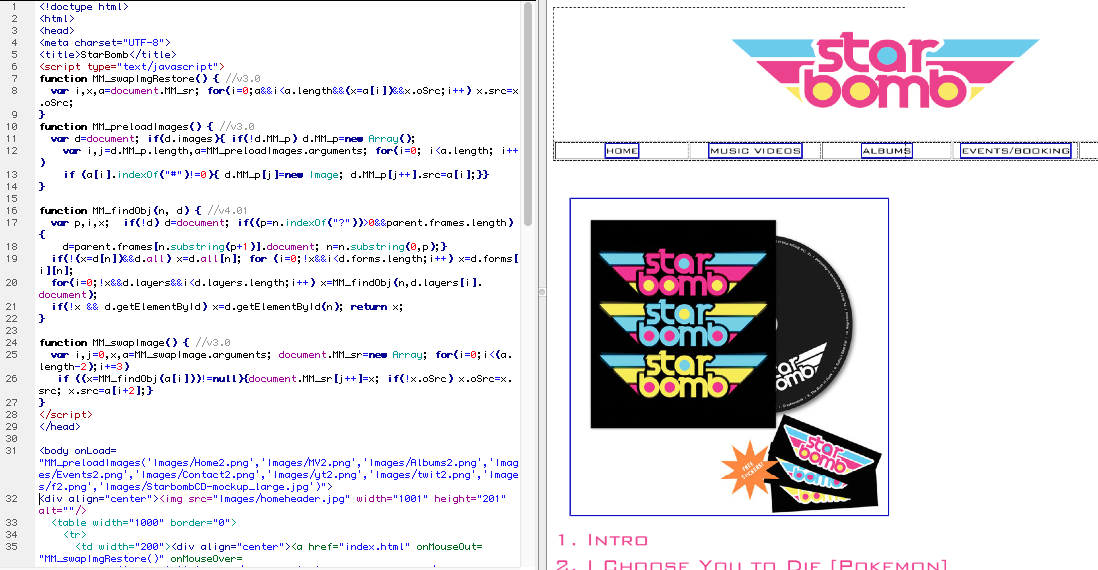
Task: Select the StarBomb CD mockup album image
Action: point(729,357)
